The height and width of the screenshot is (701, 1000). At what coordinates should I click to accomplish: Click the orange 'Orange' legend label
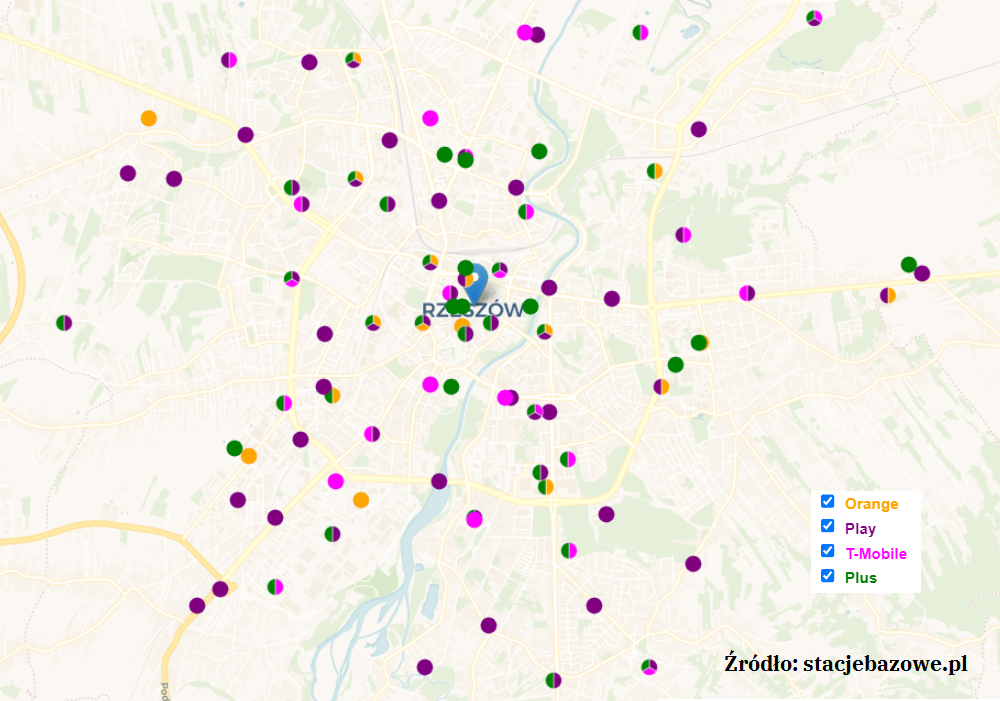pos(871,504)
